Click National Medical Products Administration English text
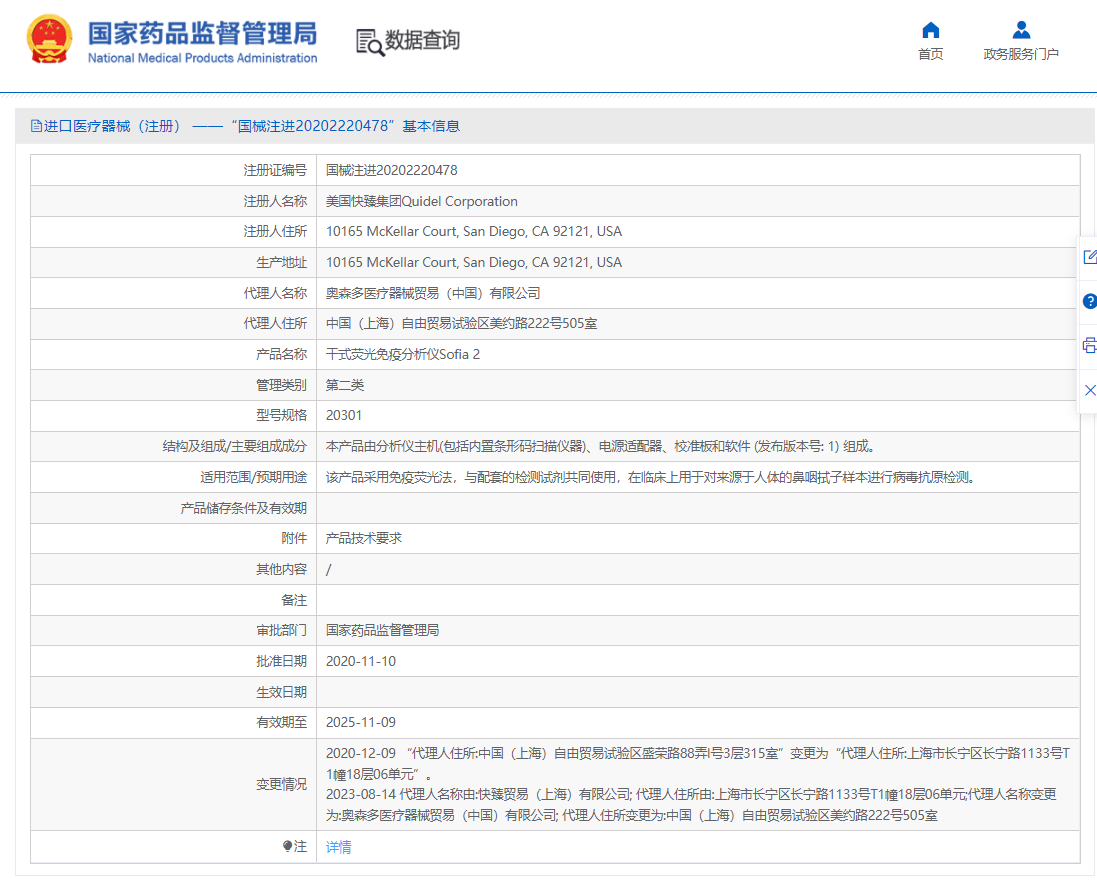Screen dimensions: 1097x882 tap(202, 58)
